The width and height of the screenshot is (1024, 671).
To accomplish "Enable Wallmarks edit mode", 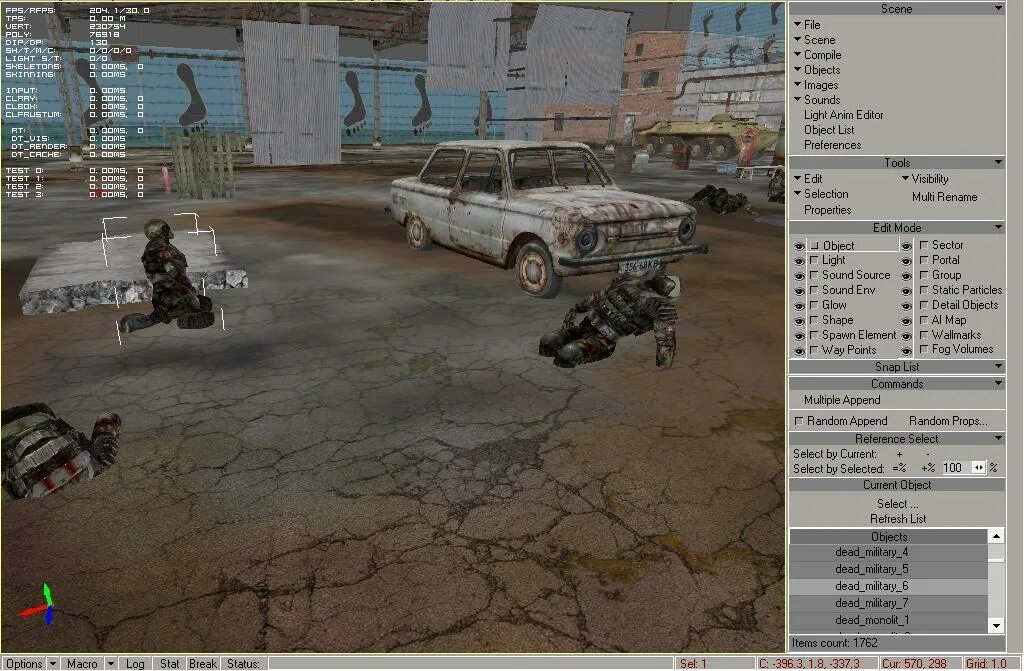I will pos(950,335).
